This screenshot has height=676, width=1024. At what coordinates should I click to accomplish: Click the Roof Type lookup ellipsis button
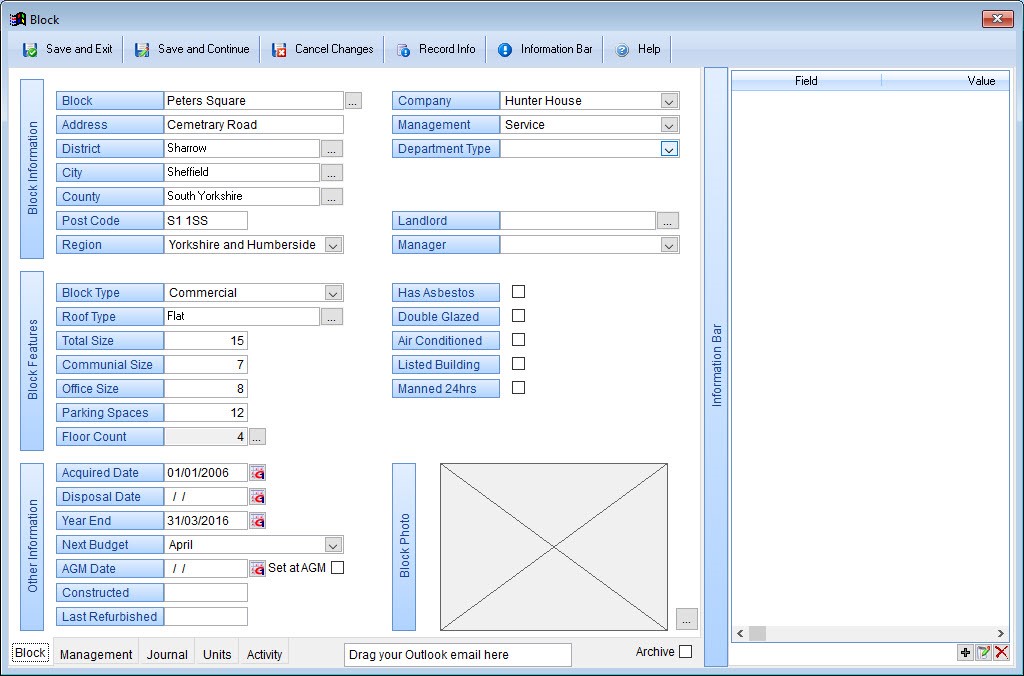[x=332, y=317]
